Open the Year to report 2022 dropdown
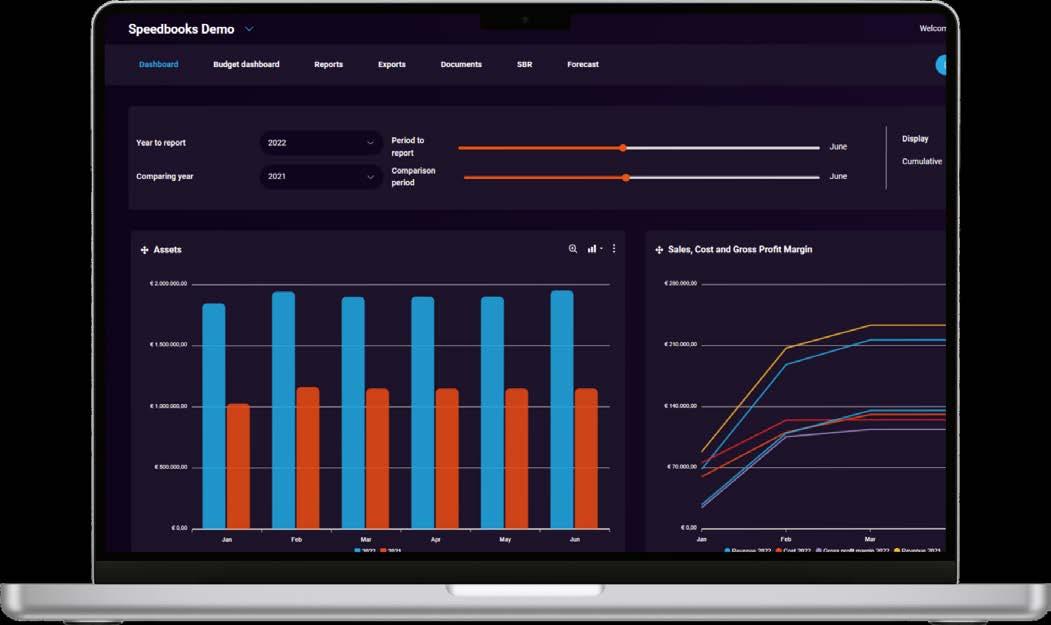The image size is (1051, 625). point(321,143)
